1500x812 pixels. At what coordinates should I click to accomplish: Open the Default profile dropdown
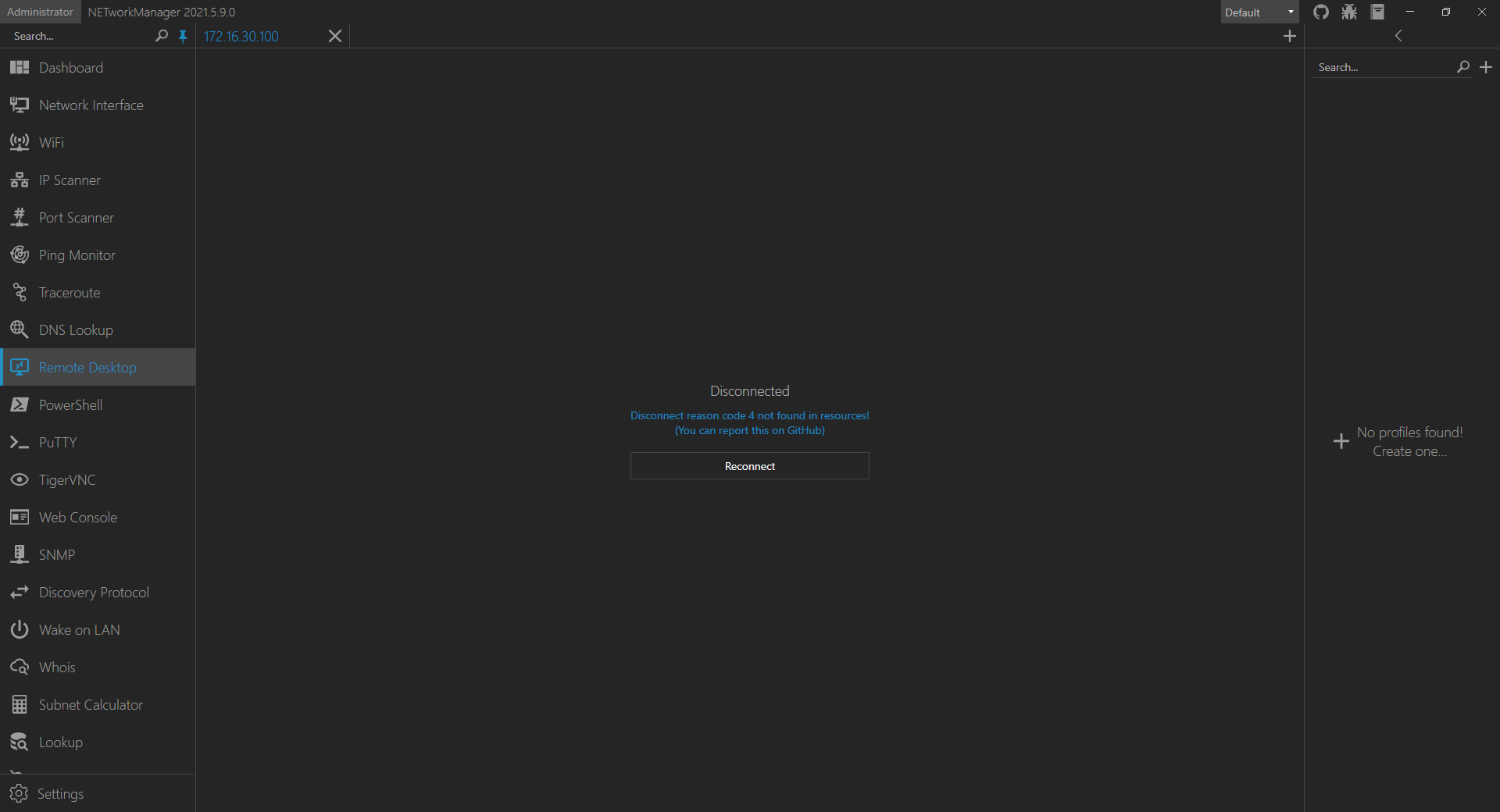(x=1259, y=12)
